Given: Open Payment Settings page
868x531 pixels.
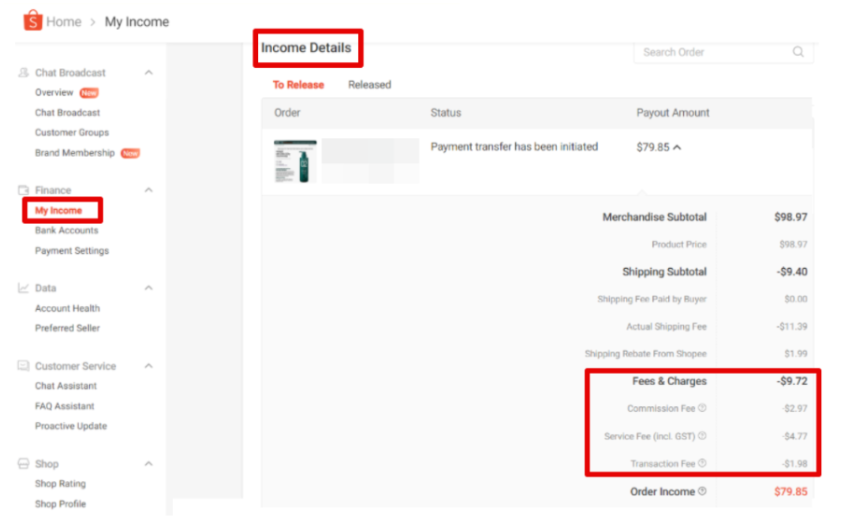Looking at the screenshot, I should [72, 251].
